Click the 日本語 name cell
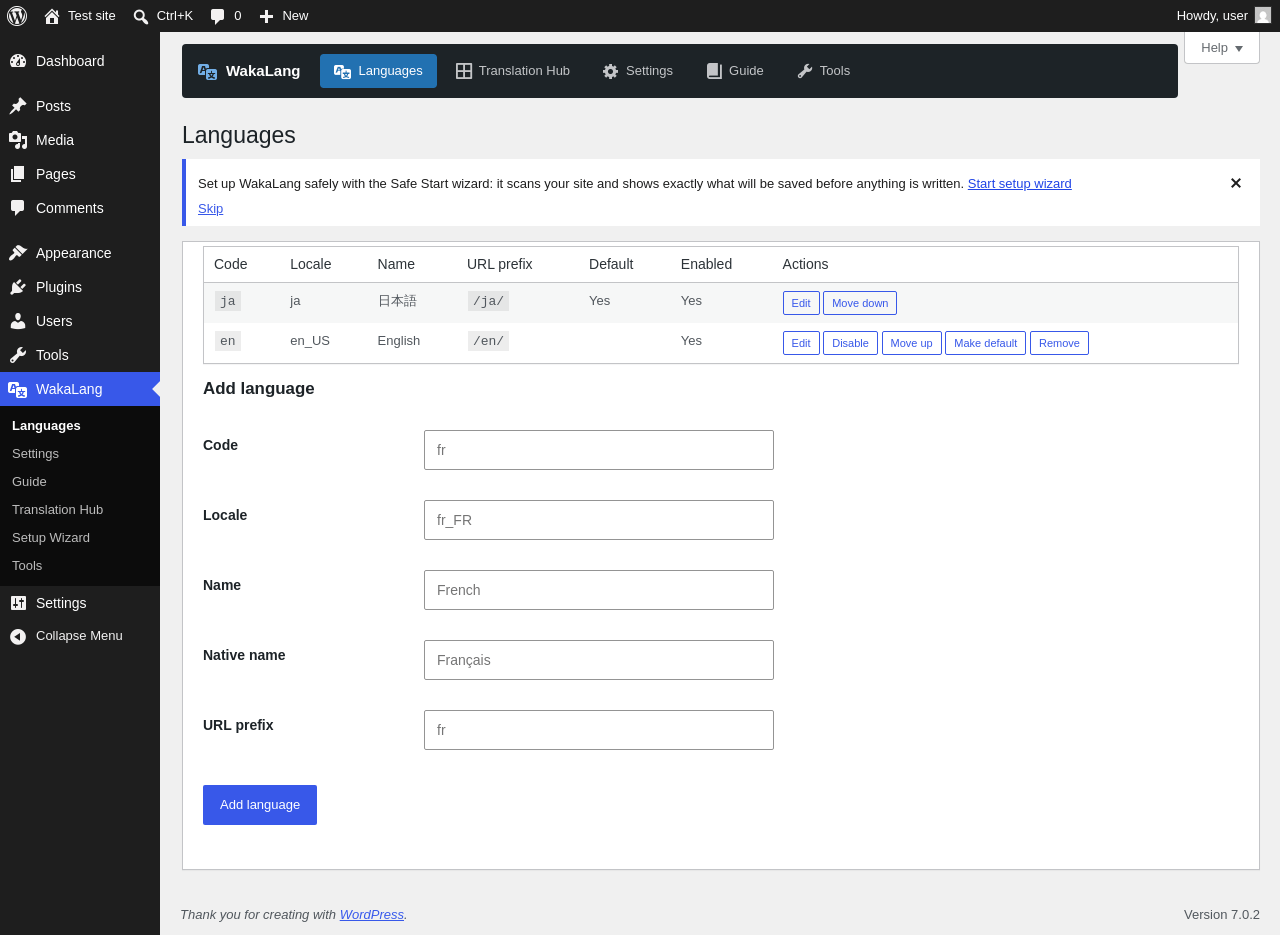1280x935 pixels. coord(397,301)
